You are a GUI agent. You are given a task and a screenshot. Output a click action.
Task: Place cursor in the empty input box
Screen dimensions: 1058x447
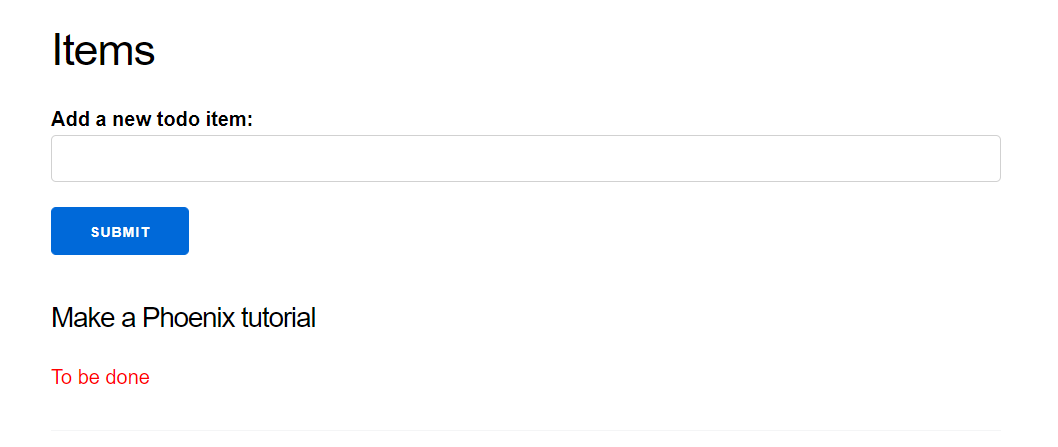click(x=525, y=159)
